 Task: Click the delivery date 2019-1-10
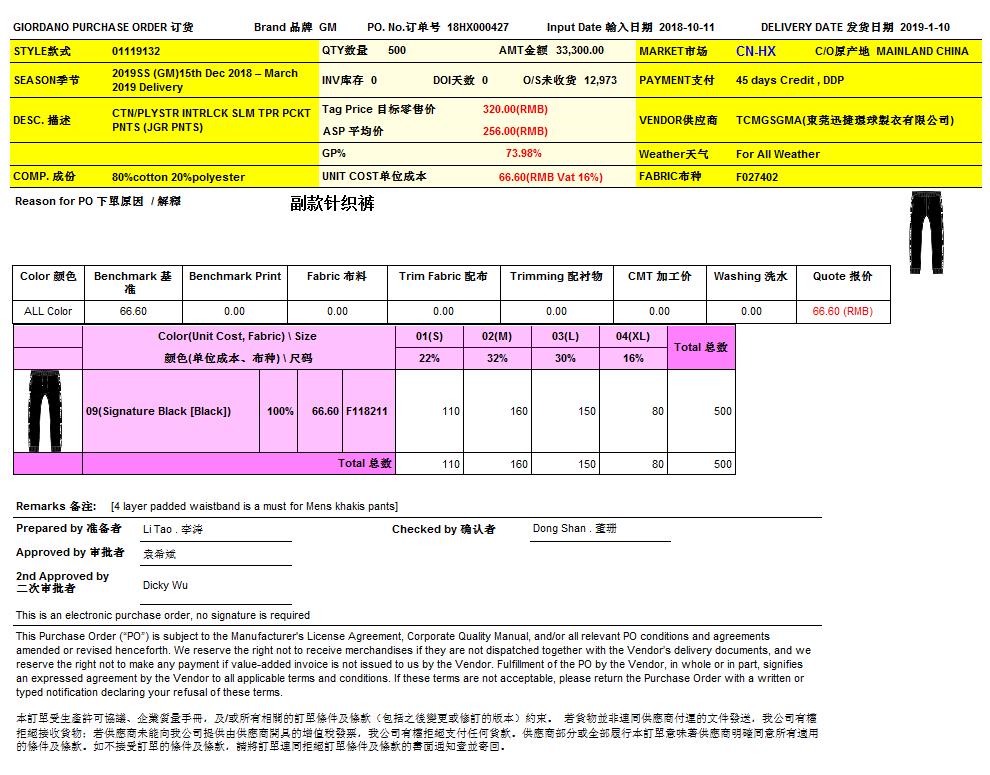[925, 27]
